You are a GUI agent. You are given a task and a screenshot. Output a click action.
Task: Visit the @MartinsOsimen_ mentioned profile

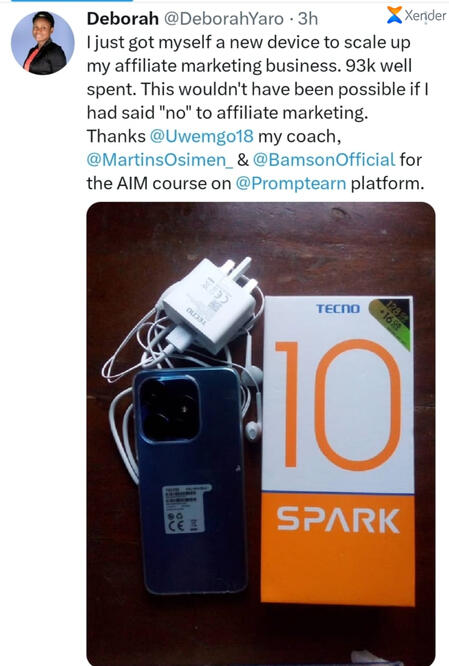click(160, 160)
